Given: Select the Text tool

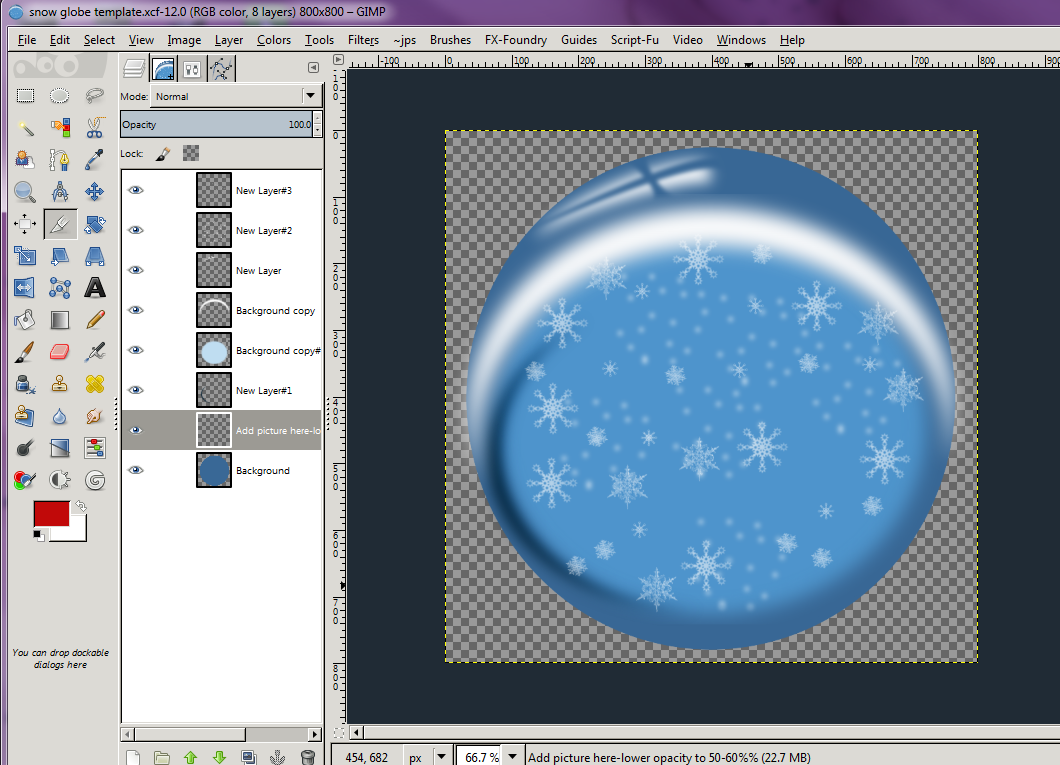Looking at the screenshot, I should [95, 288].
